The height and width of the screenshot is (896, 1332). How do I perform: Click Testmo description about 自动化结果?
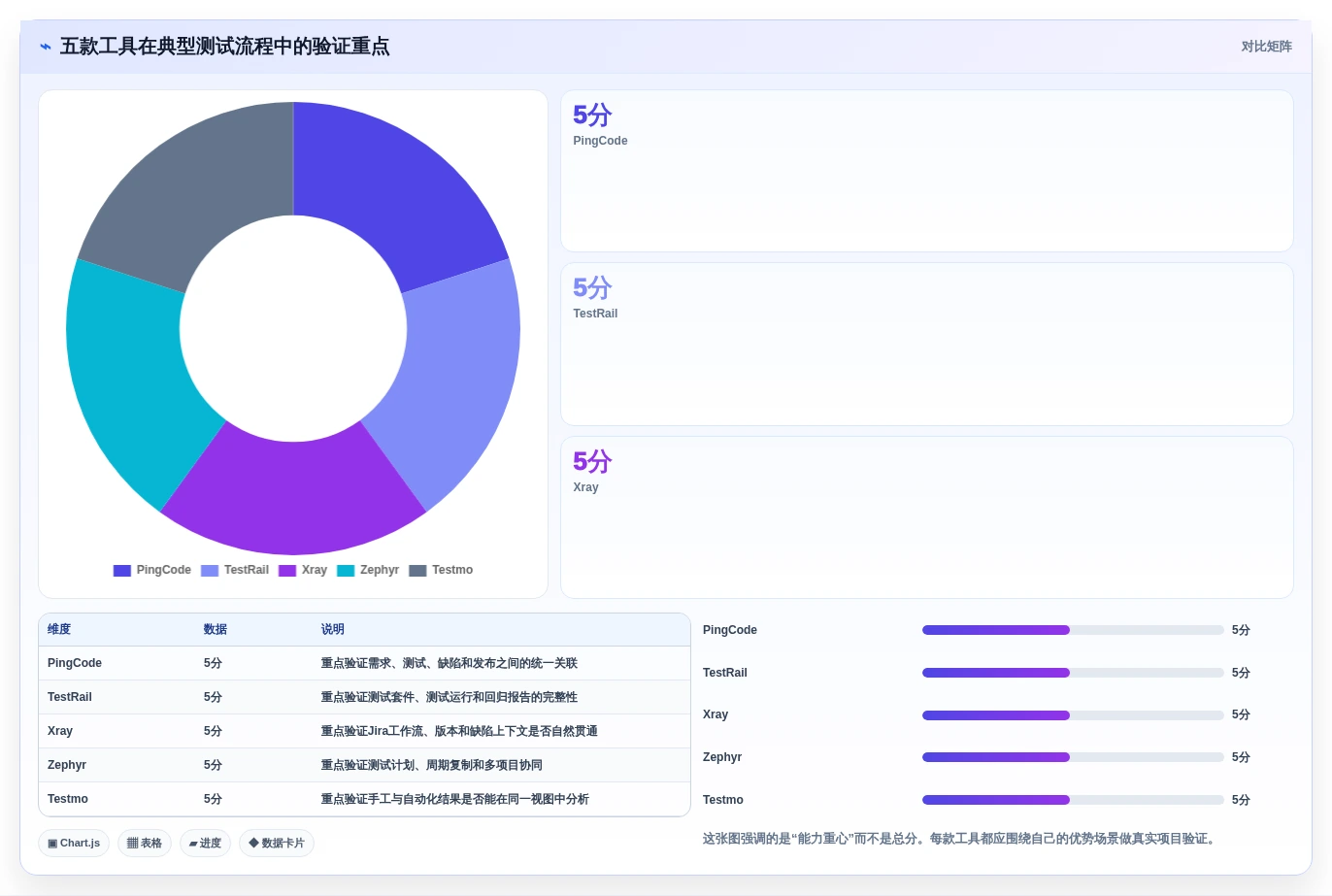pyautogui.click(x=455, y=799)
